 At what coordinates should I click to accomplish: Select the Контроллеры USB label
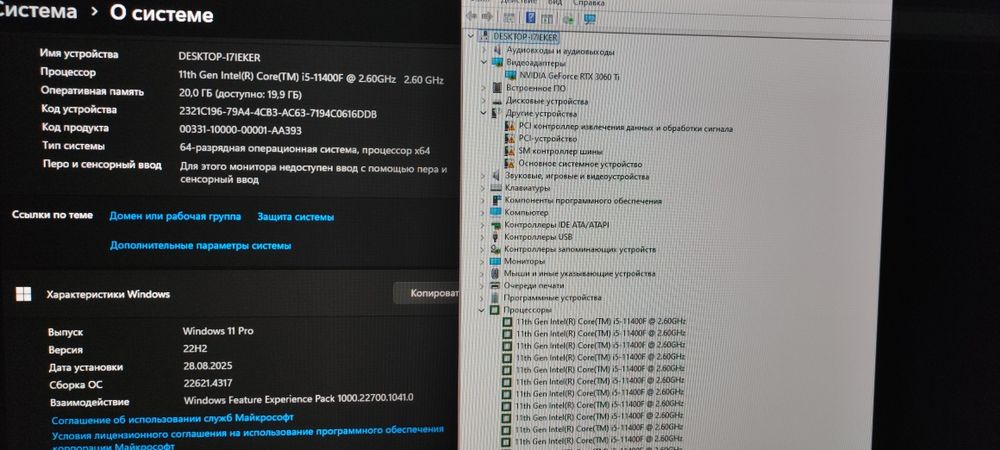tap(538, 237)
